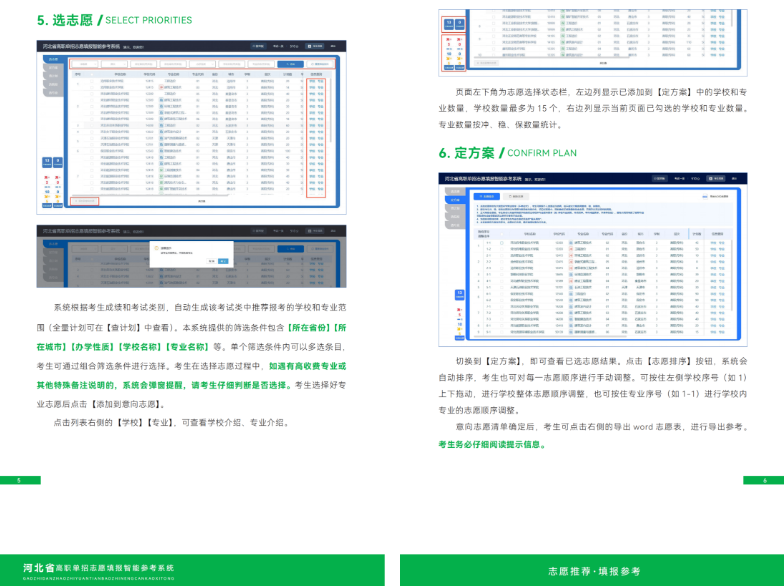784x586 pixels.
Task: Click add-to-intended button in red box bottom-left
Action: [x=84, y=201]
